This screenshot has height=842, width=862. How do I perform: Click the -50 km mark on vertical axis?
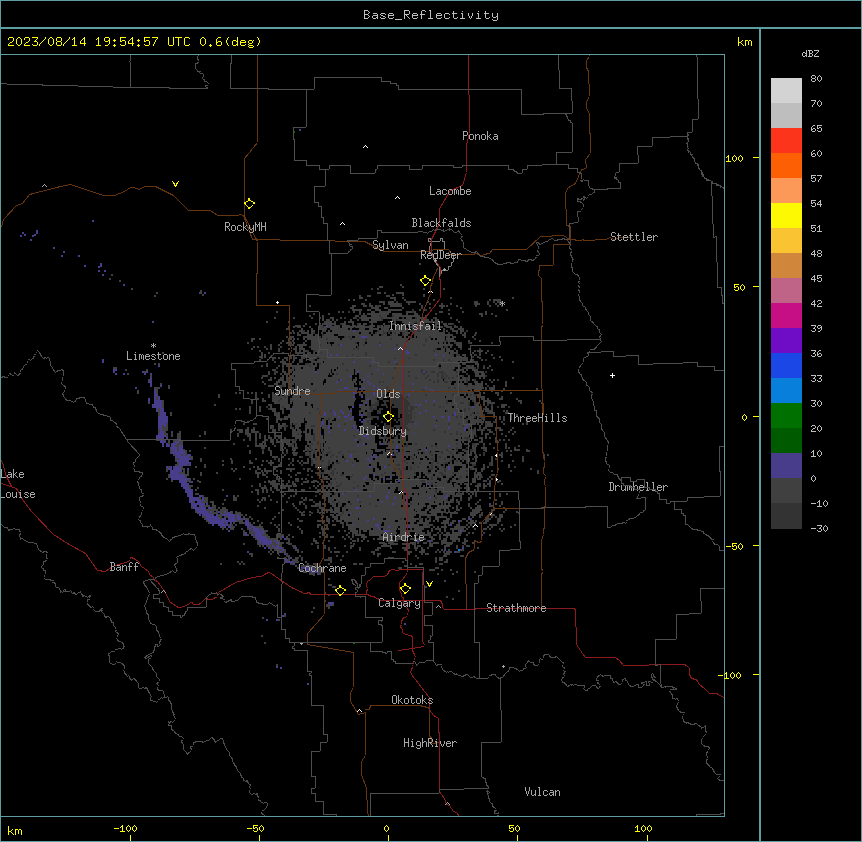(x=734, y=546)
